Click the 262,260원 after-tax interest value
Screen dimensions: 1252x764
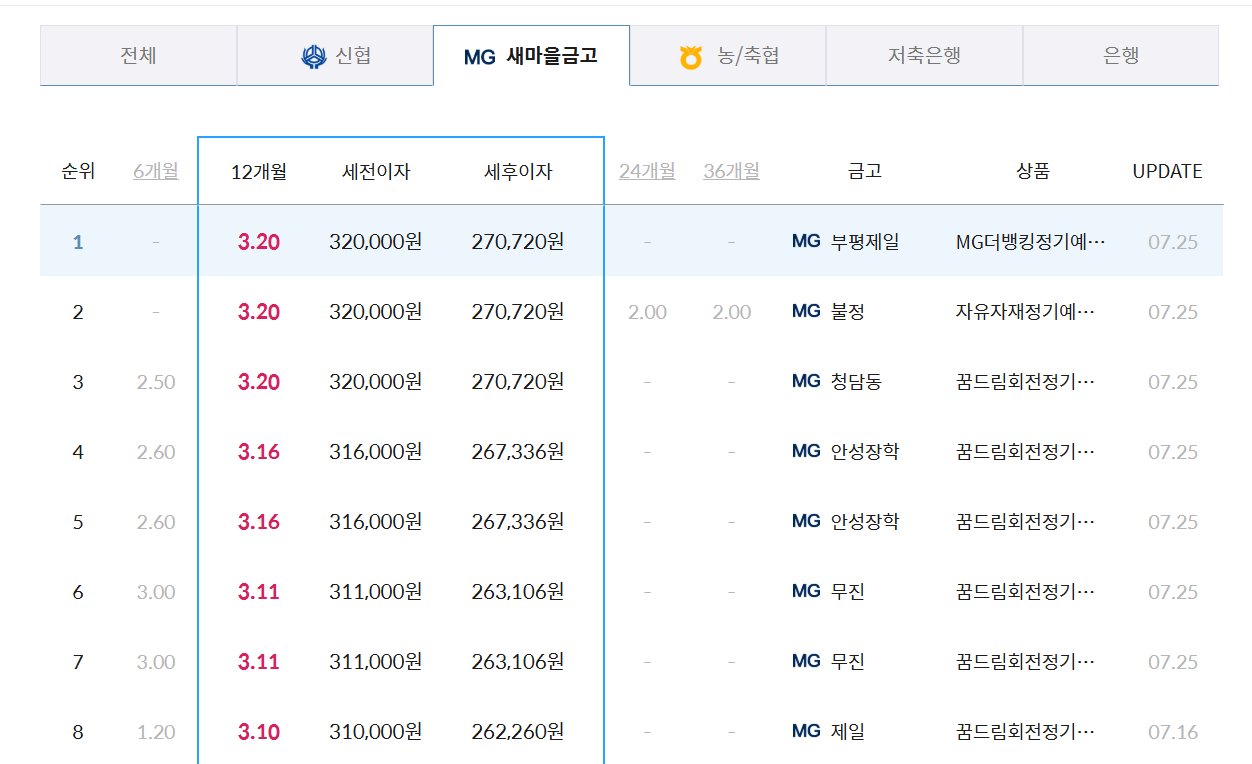tap(518, 732)
